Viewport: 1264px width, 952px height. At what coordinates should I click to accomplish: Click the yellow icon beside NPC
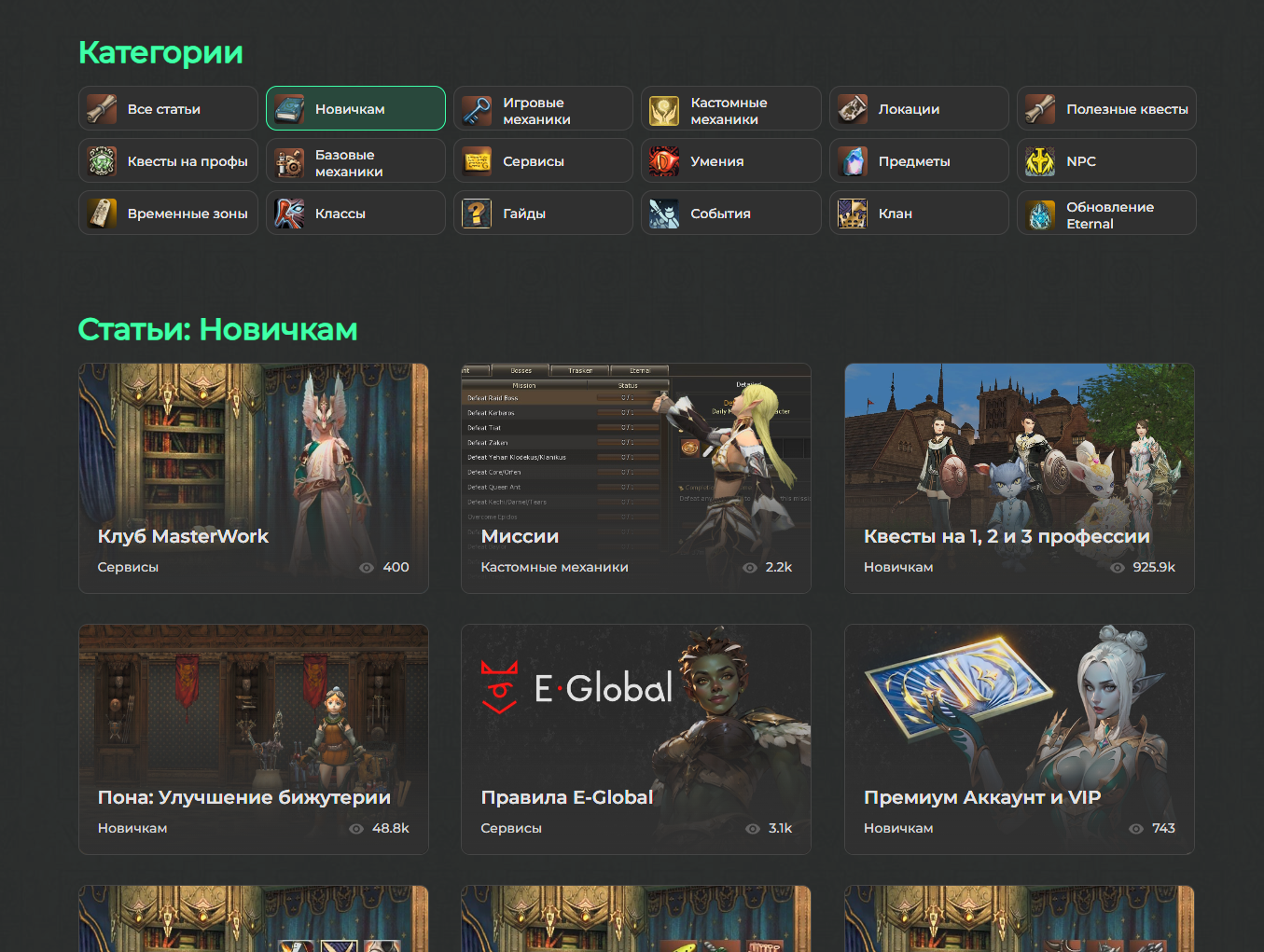pos(1040,161)
